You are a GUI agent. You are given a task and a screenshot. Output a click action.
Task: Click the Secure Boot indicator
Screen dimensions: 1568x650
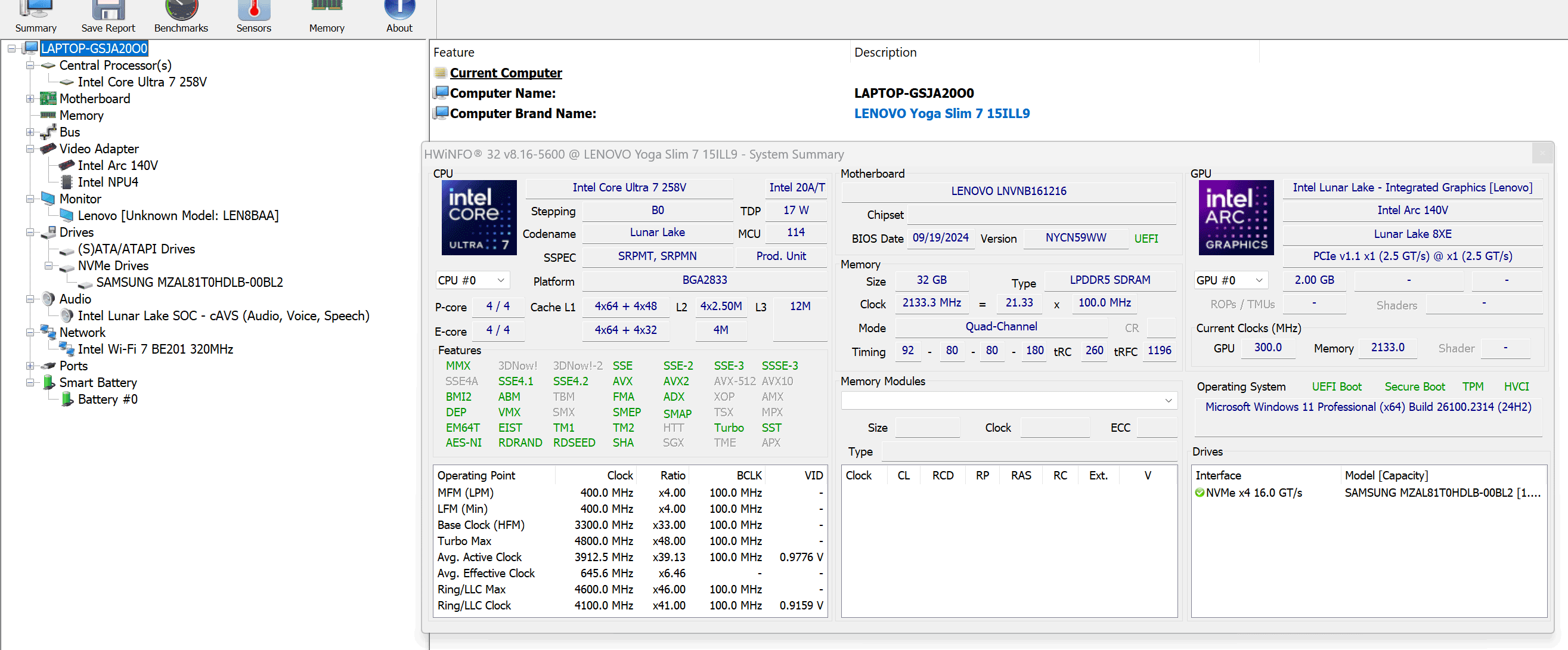tap(1414, 386)
